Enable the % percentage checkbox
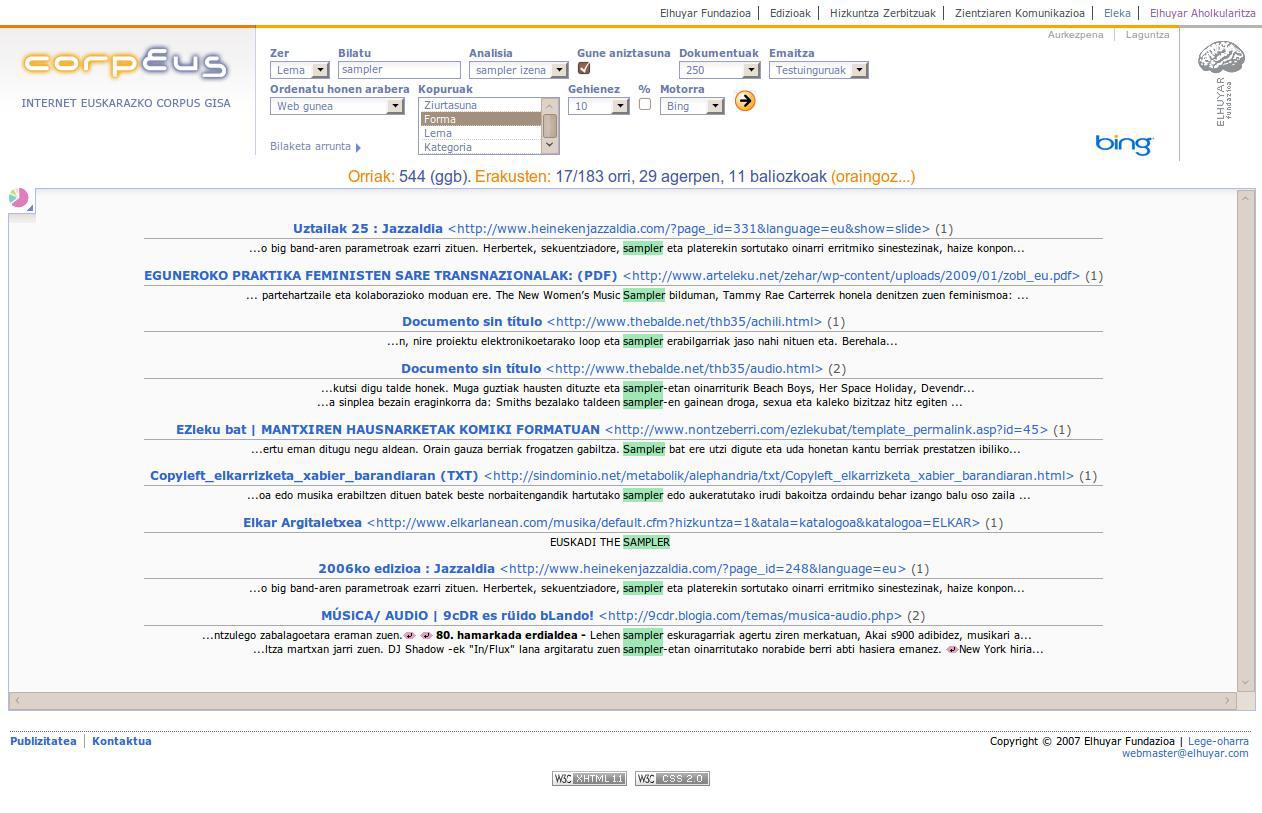The width and height of the screenshot is (1262, 813). [644, 104]
